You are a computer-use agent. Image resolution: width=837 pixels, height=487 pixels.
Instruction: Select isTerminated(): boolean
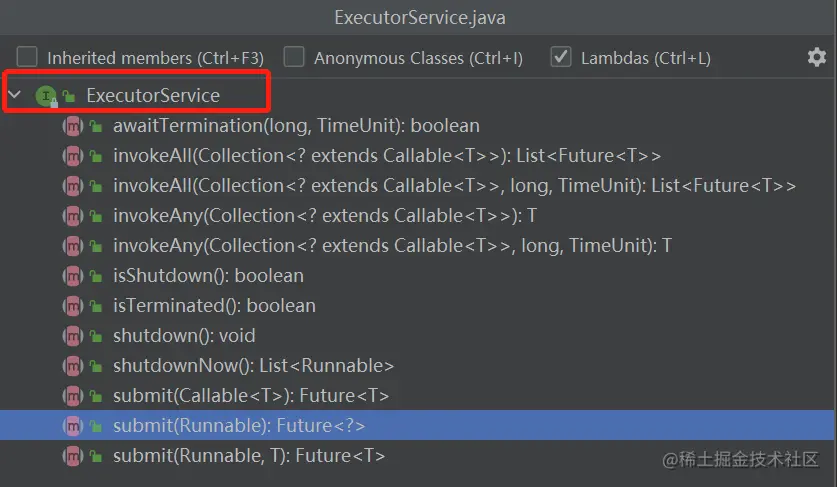click(214, 305)
